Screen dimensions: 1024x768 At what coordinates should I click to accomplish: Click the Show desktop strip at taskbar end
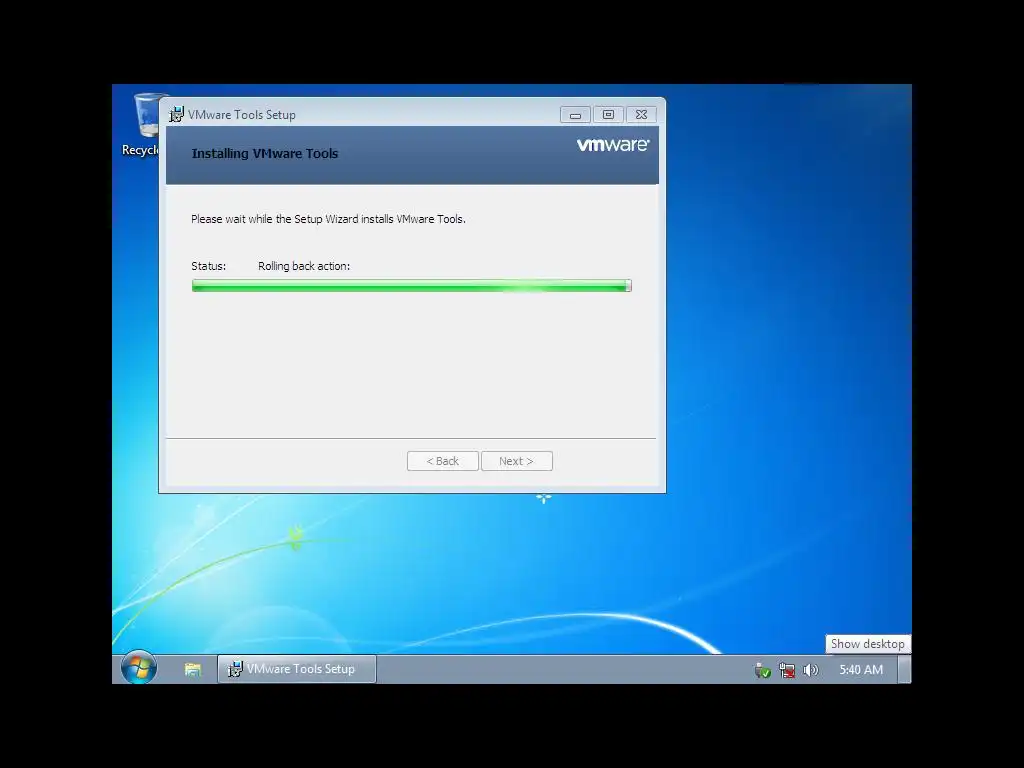point(904,669)
